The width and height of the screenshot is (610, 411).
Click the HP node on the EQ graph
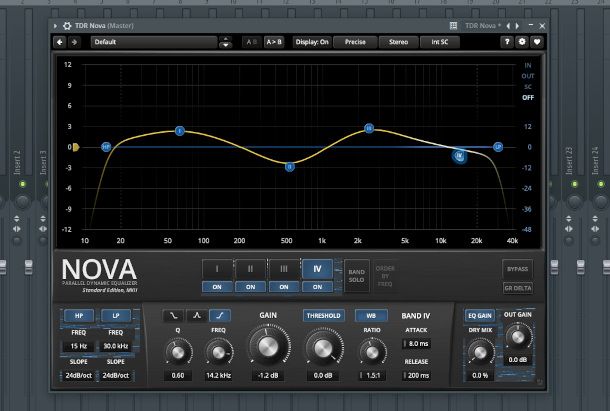106,147
